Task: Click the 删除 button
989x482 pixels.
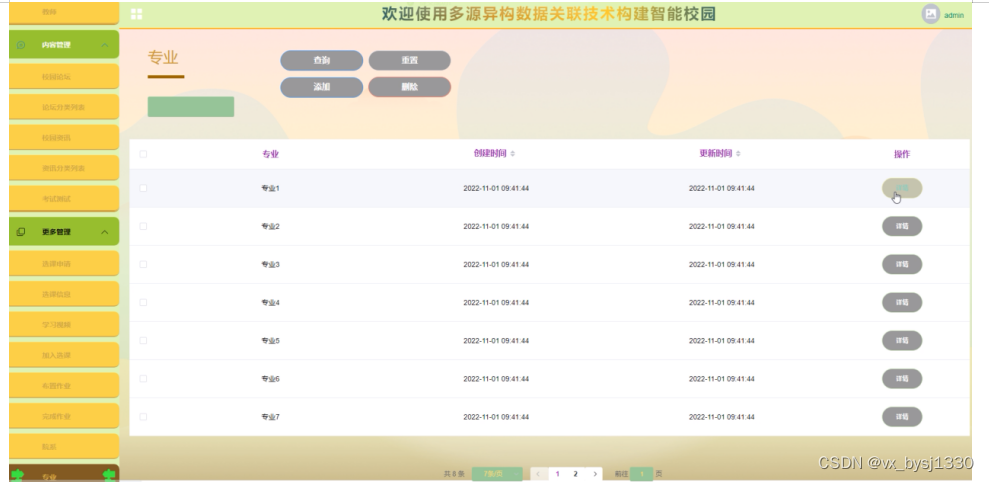Action: point(409,87)
